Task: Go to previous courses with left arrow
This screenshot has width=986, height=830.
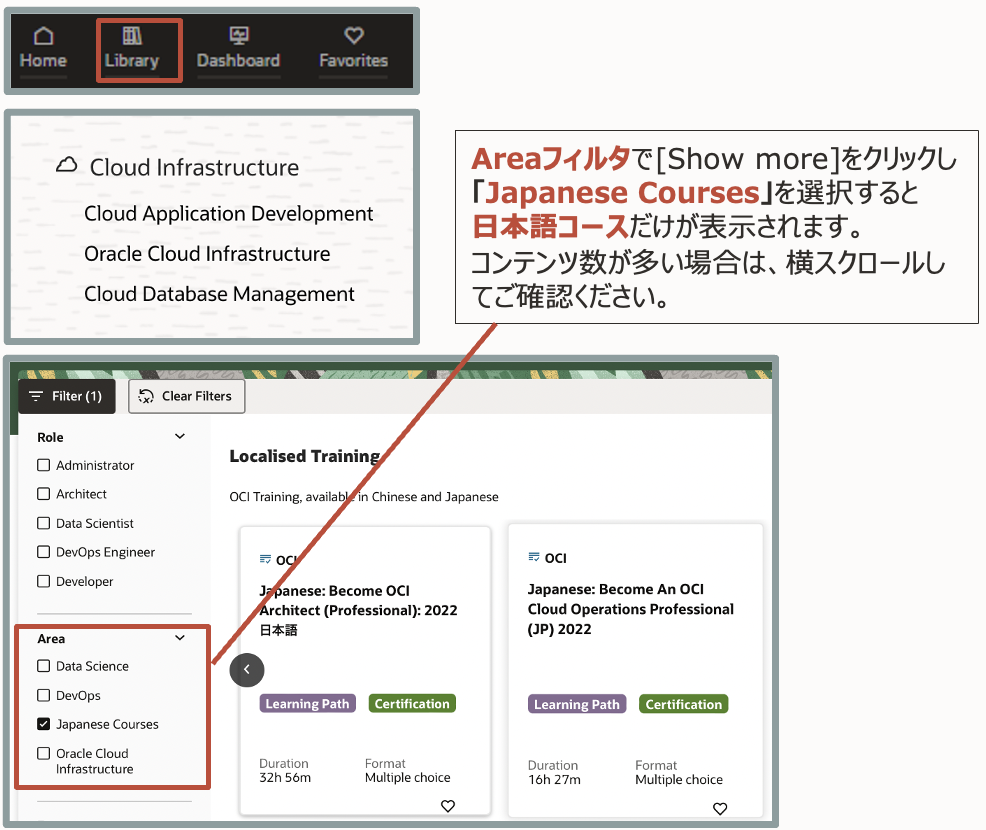Action: (x=247, y=670)
